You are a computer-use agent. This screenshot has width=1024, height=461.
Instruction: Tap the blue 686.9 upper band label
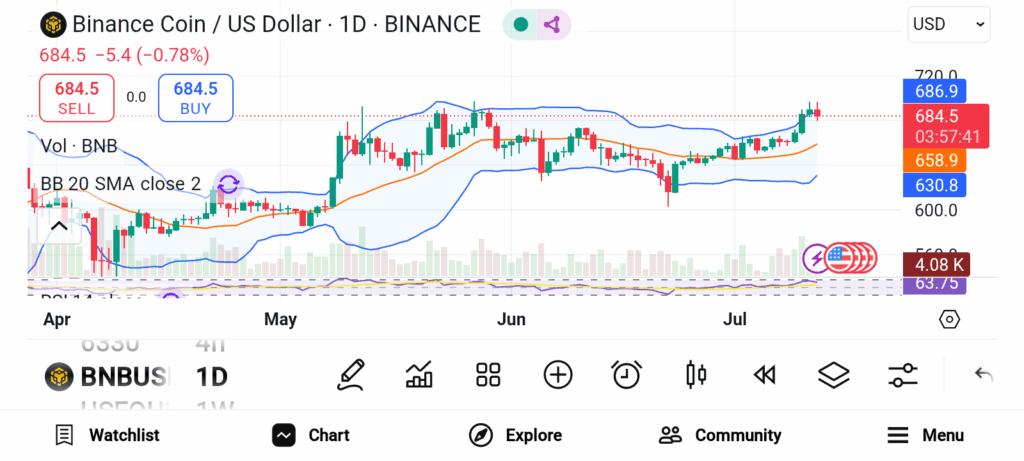coord(934,91)
